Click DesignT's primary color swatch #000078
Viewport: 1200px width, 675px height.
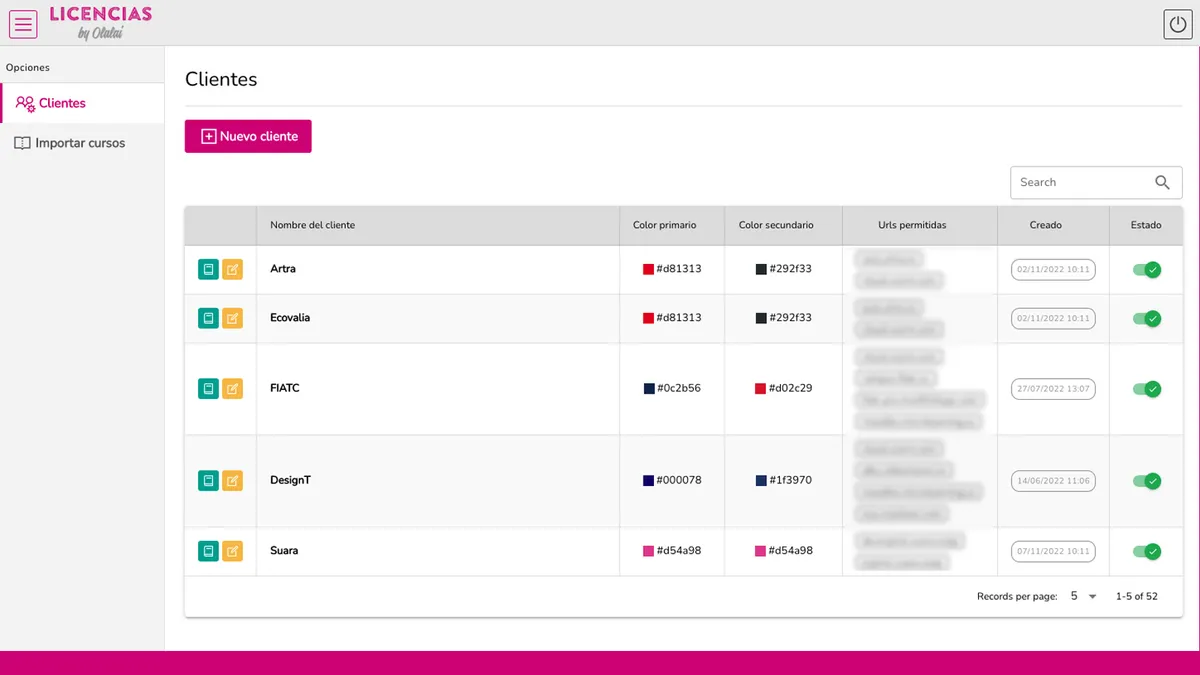[648, 480]
